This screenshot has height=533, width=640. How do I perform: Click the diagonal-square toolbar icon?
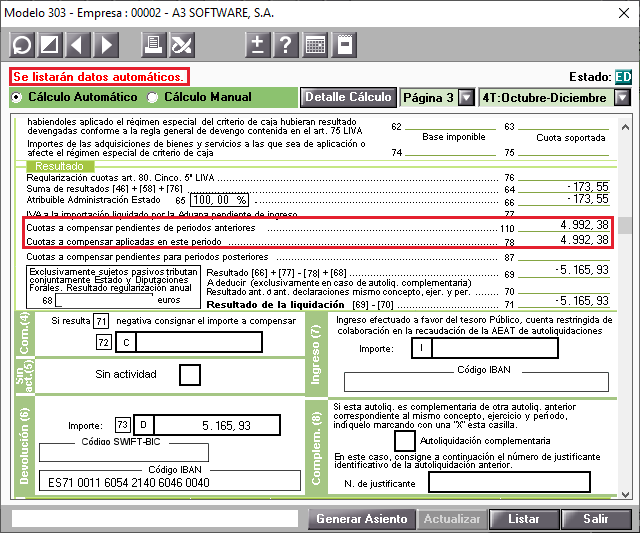[50, 44]
